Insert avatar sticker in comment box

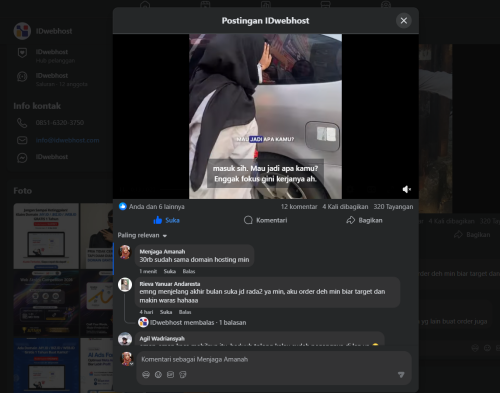point(146,375)
